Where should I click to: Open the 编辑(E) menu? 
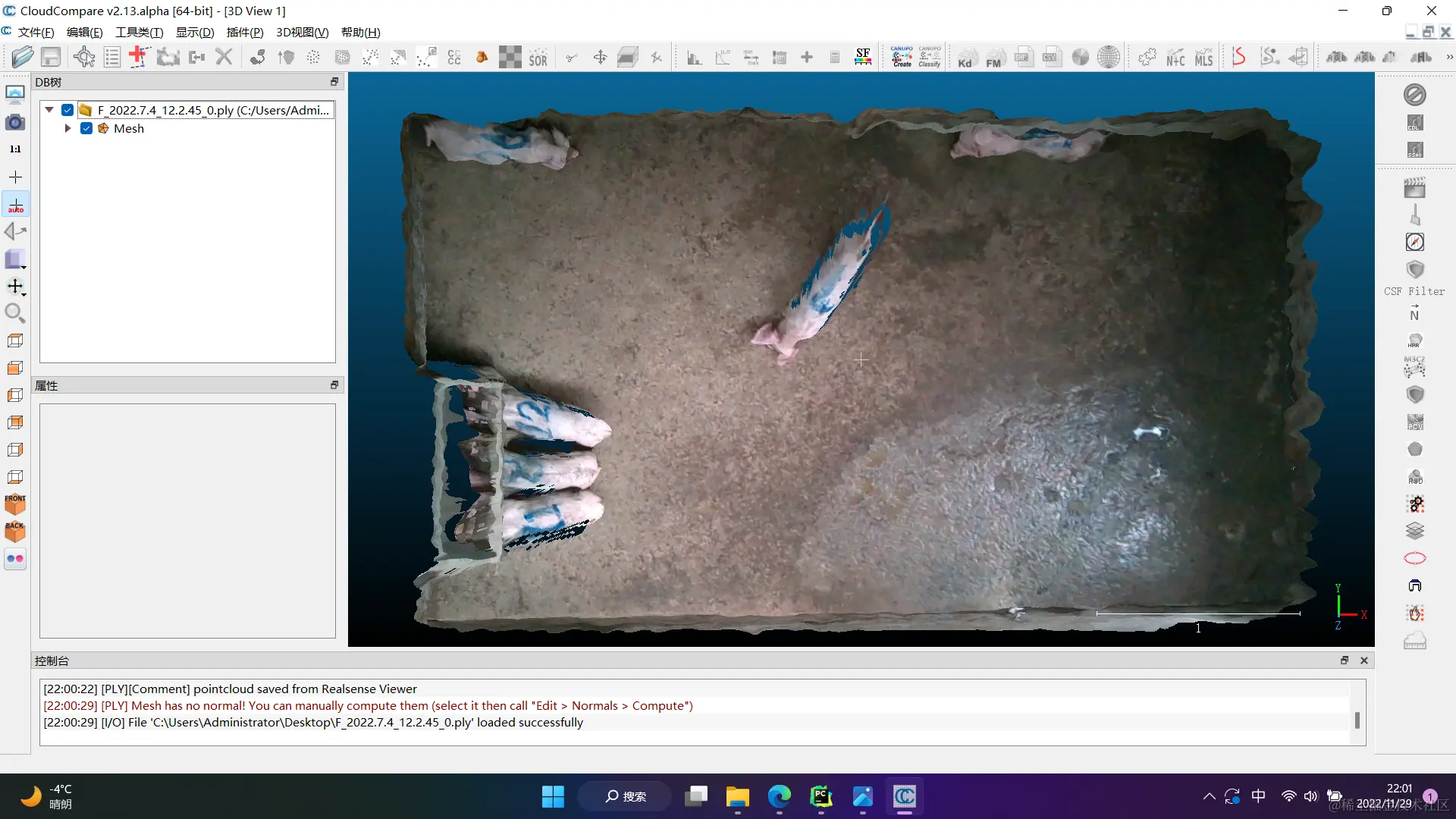[84, 32]
